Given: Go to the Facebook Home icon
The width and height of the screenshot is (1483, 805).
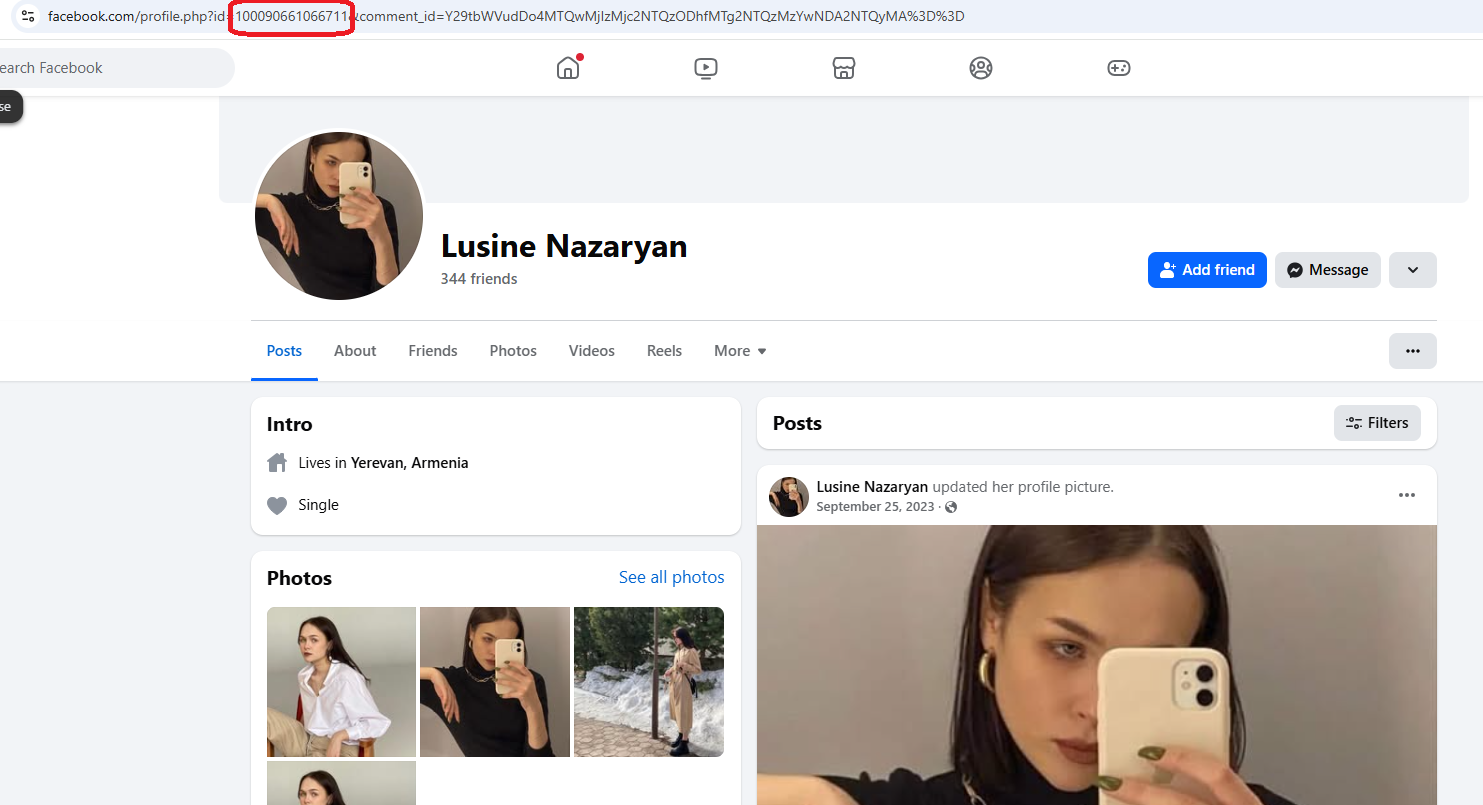Looking at the screenshot, I should (x=568, y=68).
